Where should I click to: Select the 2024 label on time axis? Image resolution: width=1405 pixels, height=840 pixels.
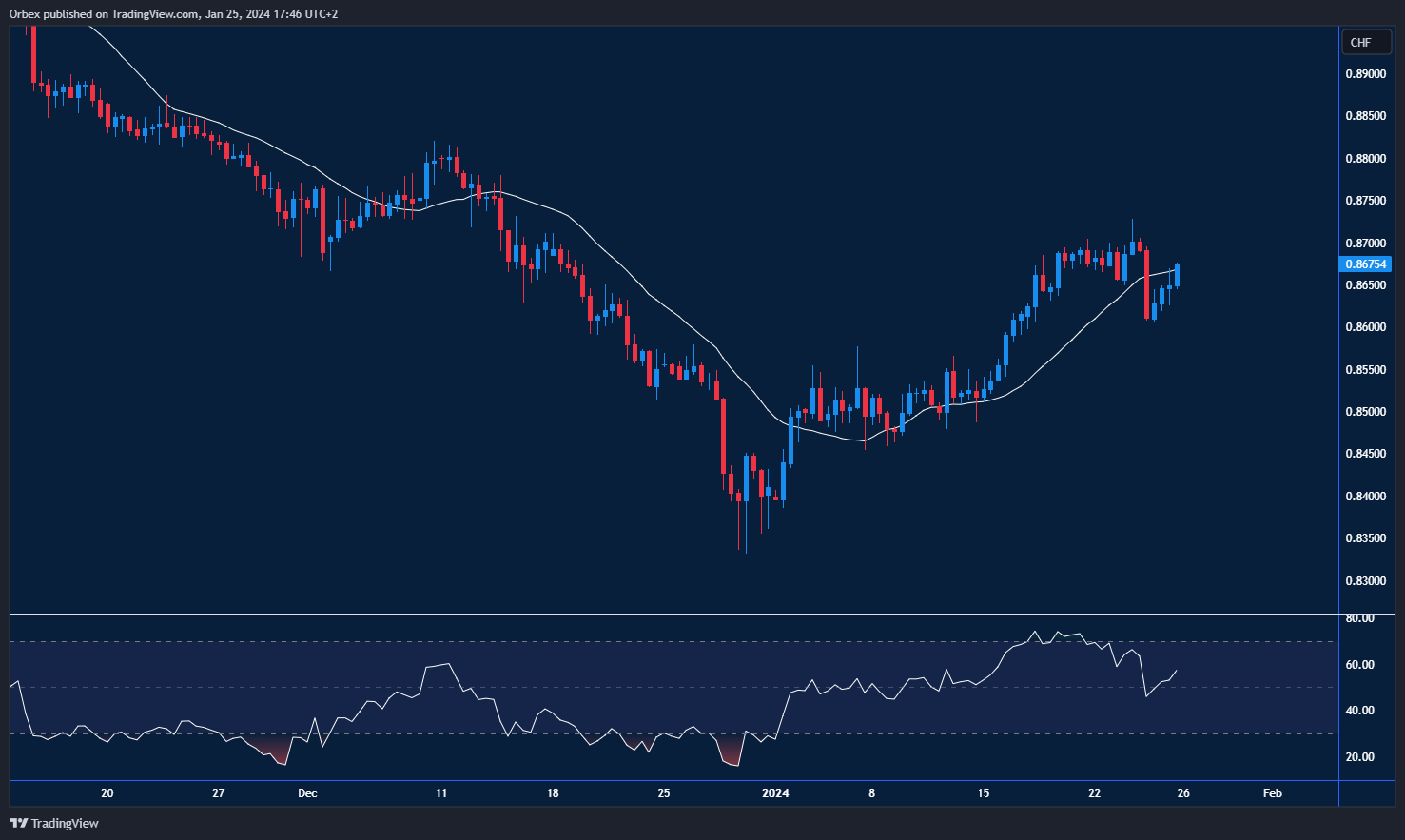click(776, 792)
